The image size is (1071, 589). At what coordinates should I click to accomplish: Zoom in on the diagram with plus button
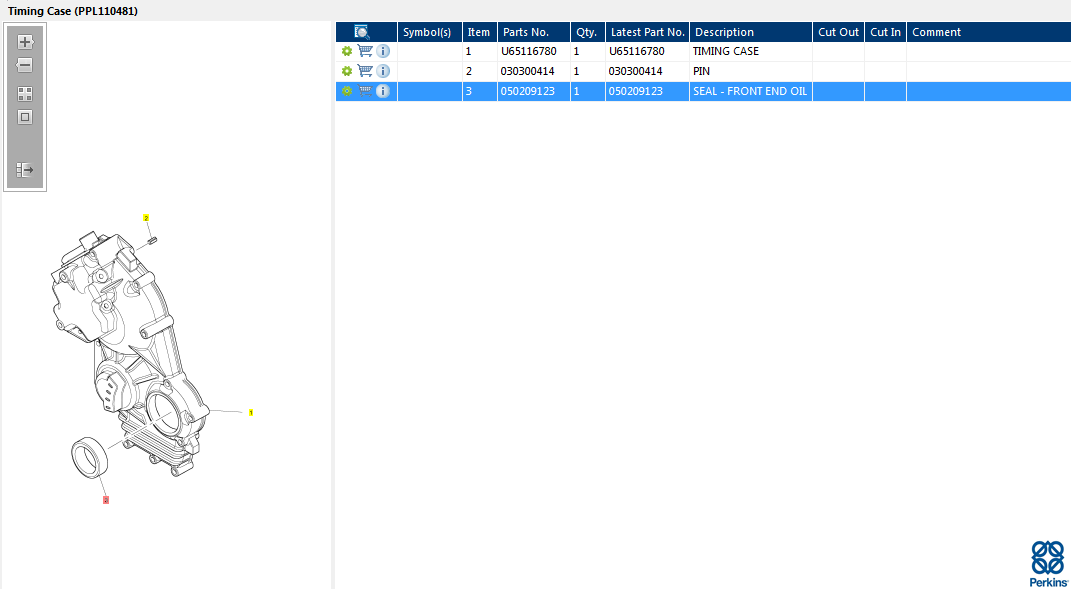point(25,42)
